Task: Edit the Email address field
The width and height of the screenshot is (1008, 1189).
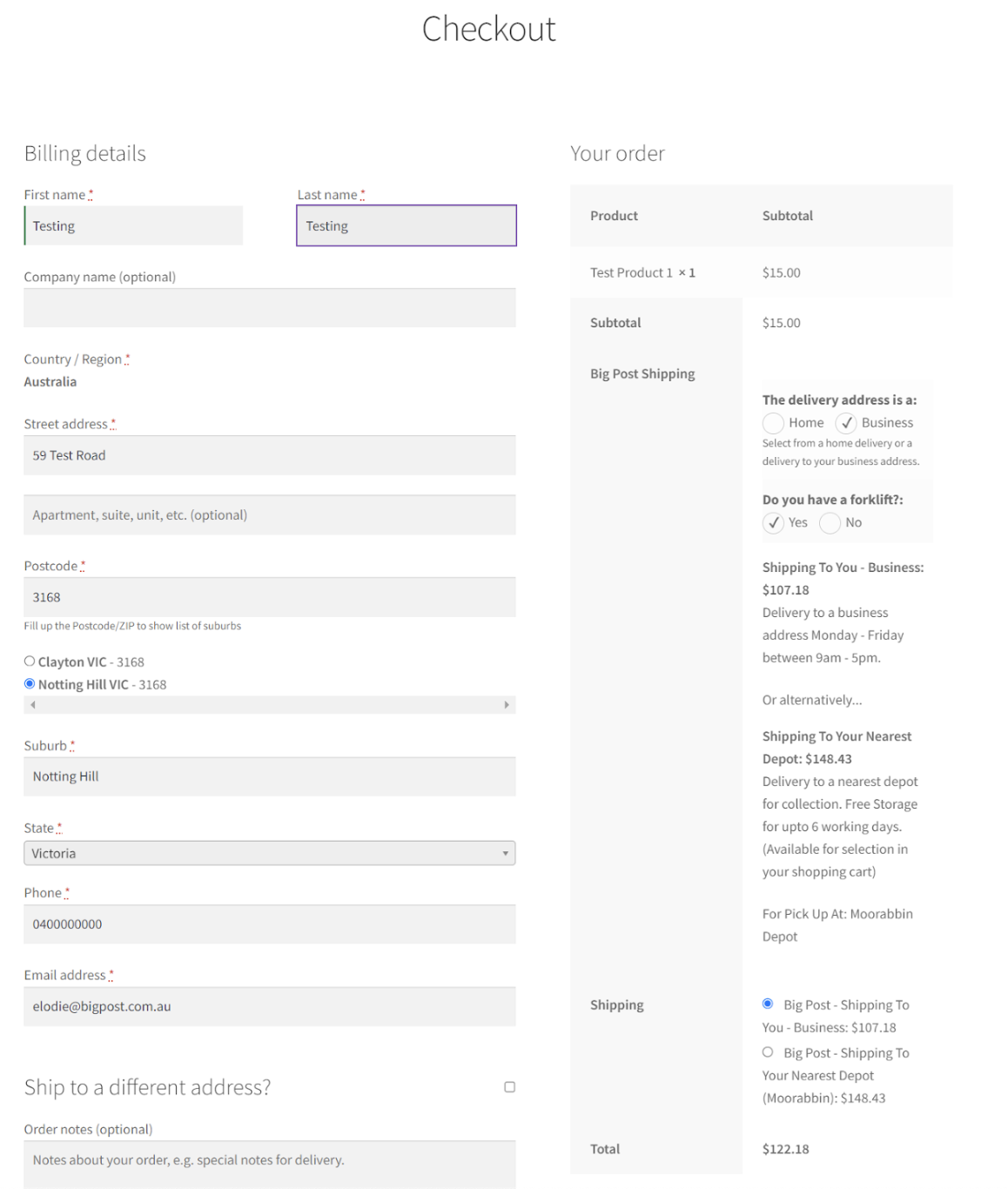Action: 270,1006
